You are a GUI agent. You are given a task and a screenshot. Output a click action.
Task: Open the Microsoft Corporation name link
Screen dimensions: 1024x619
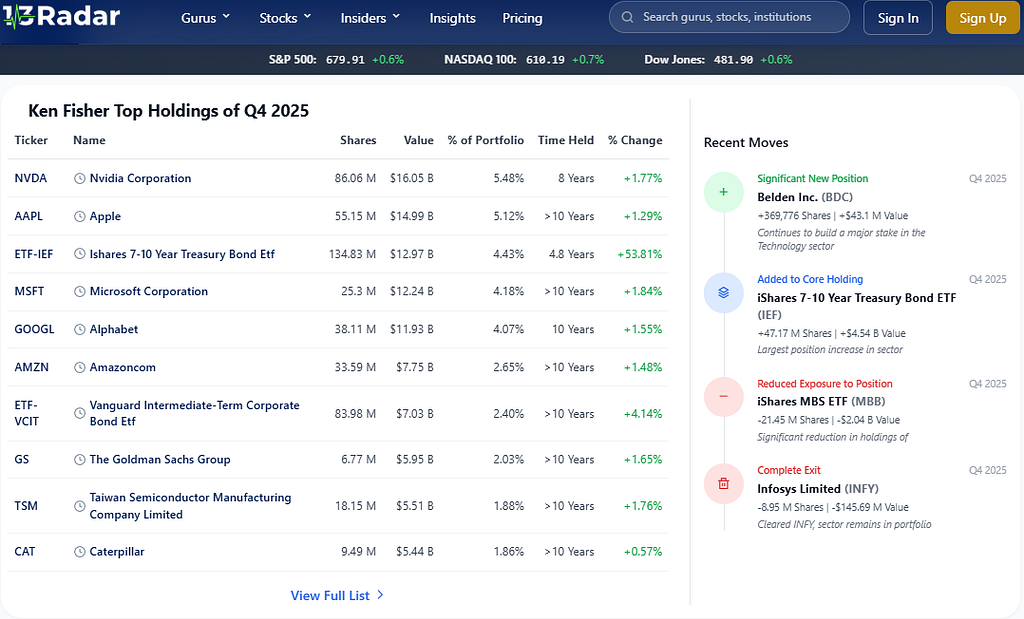pos(149,291)
